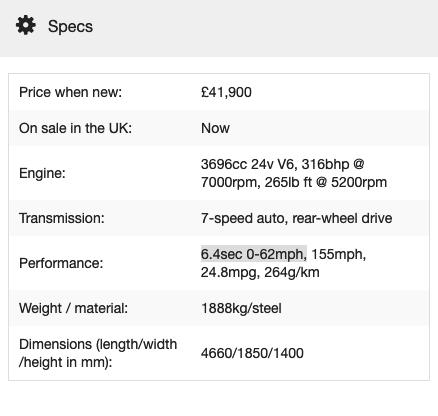Click the Weight / material label
The height and width of the screenshot is (416, 438).
tap(73, 308)
